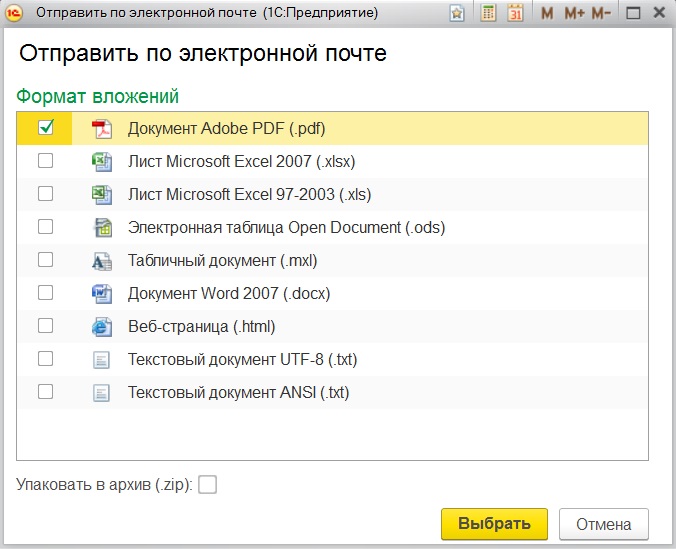Click the Adobe PDF file icon

[101, 128]
